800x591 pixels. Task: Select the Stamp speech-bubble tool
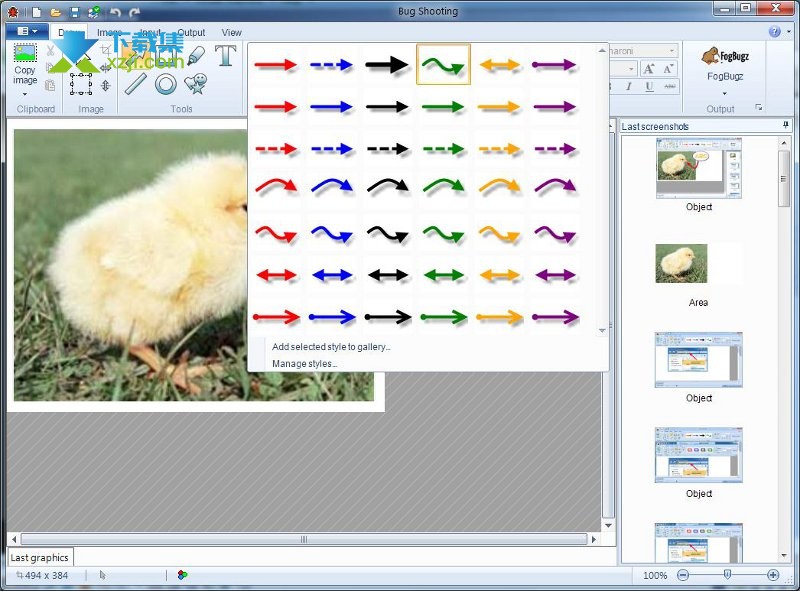coord(196,84)
